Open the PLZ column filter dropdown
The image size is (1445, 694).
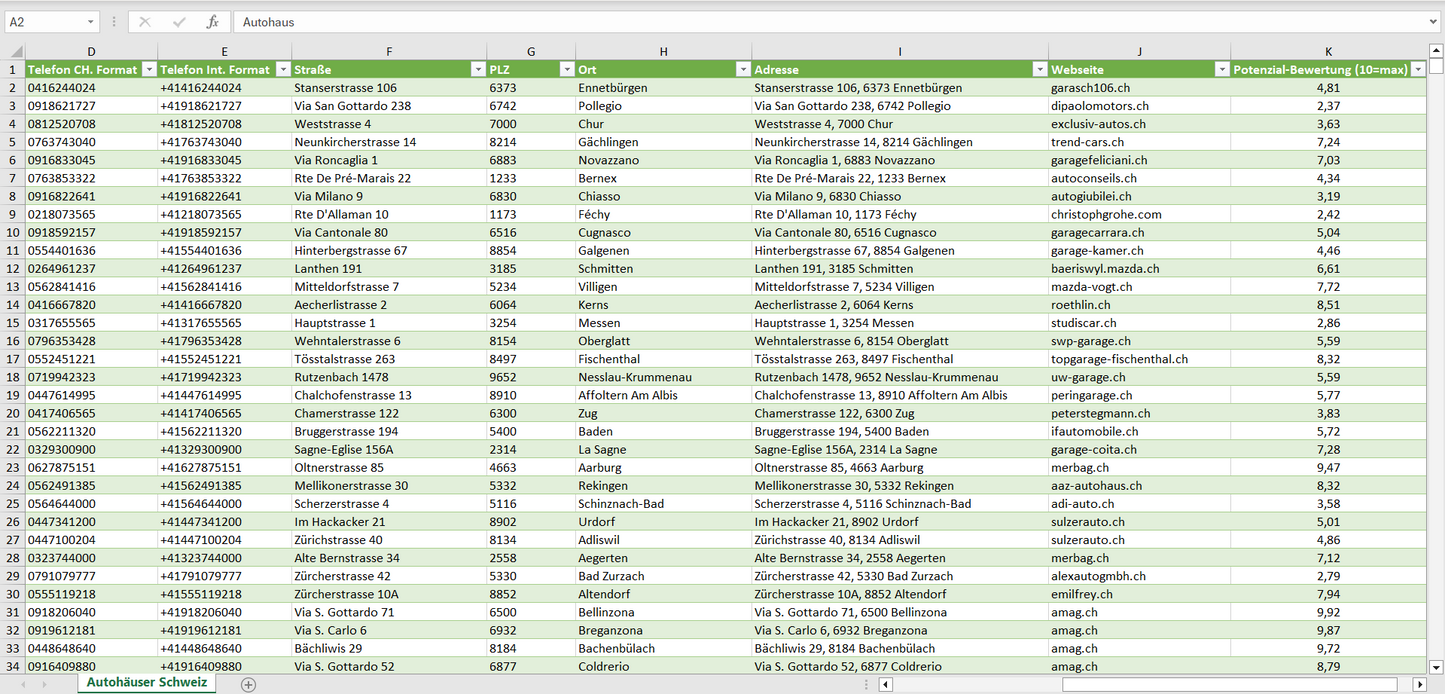pyautogui.click(x=565, y=70)
